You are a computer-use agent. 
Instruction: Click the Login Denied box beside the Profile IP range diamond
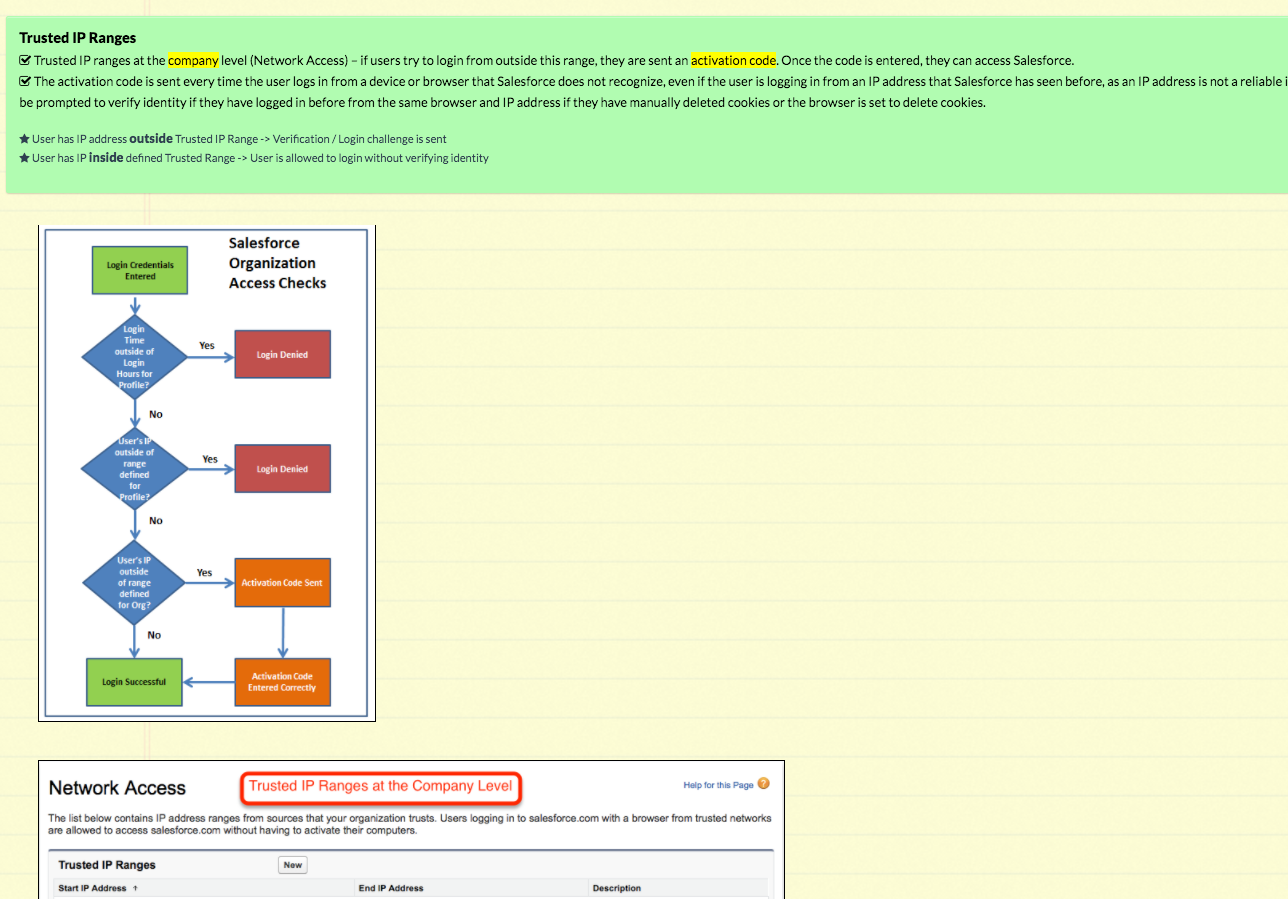282,469
